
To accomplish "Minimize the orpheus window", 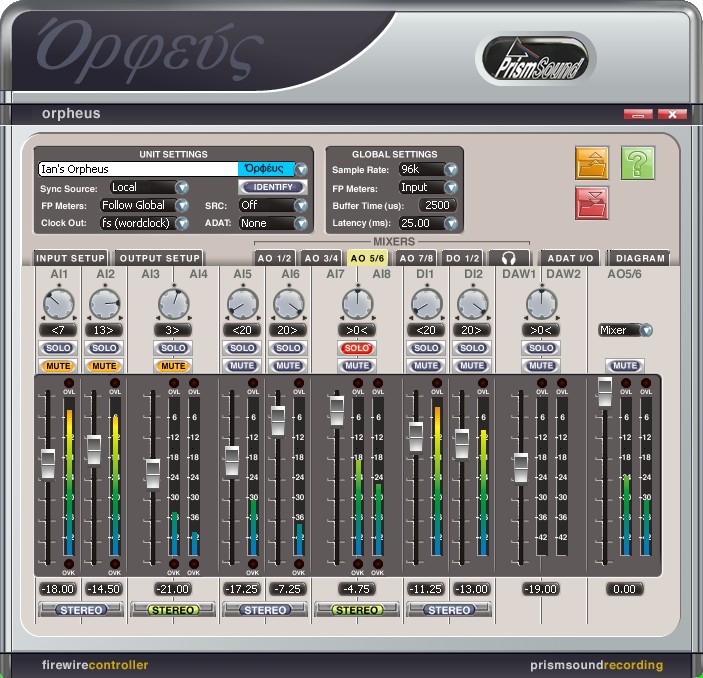I will point(638,114).
